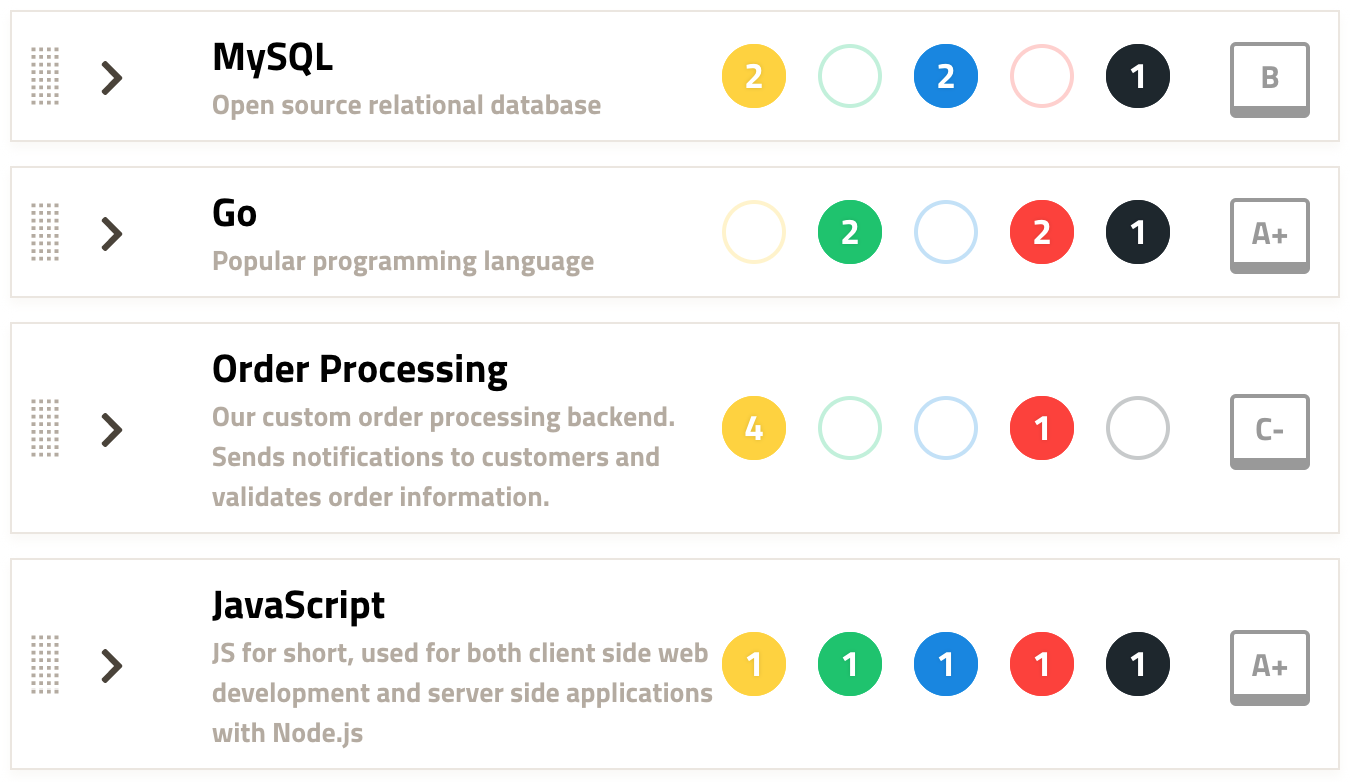Click MySQL empty red circle
1350x782 pixels.
click(1042, 76)
